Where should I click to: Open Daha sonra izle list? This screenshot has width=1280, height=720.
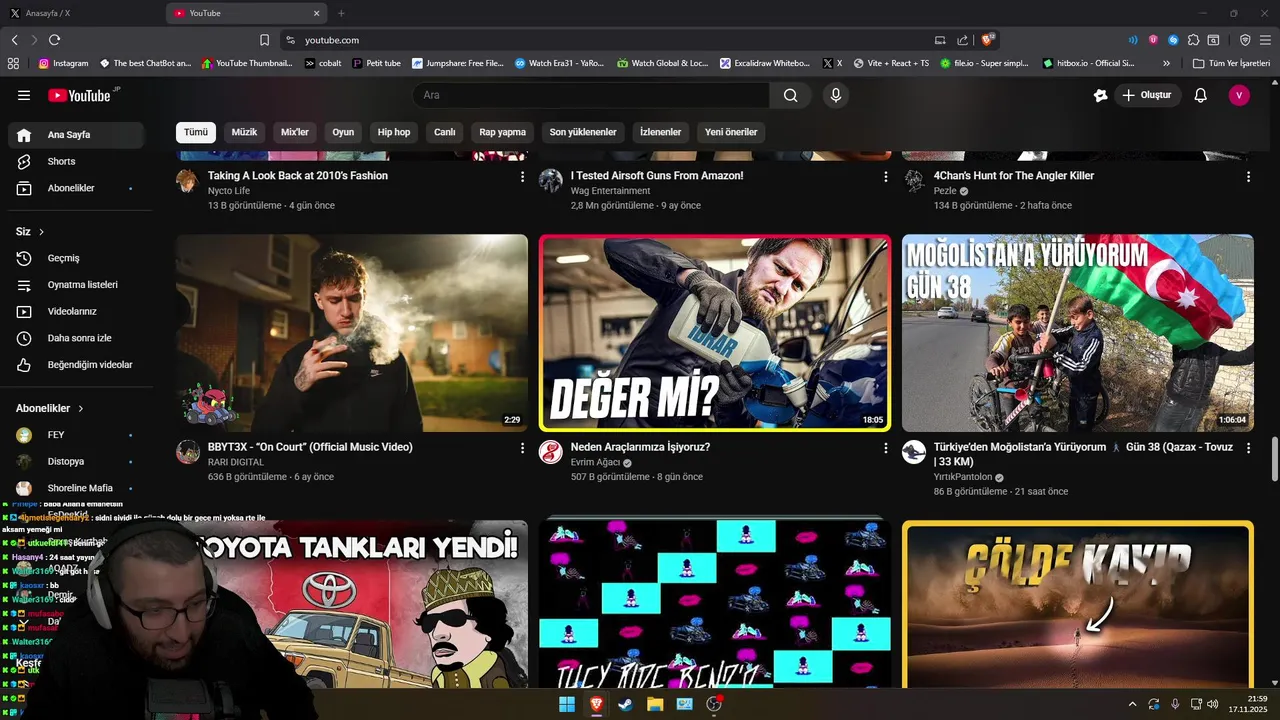pos(76,338)
